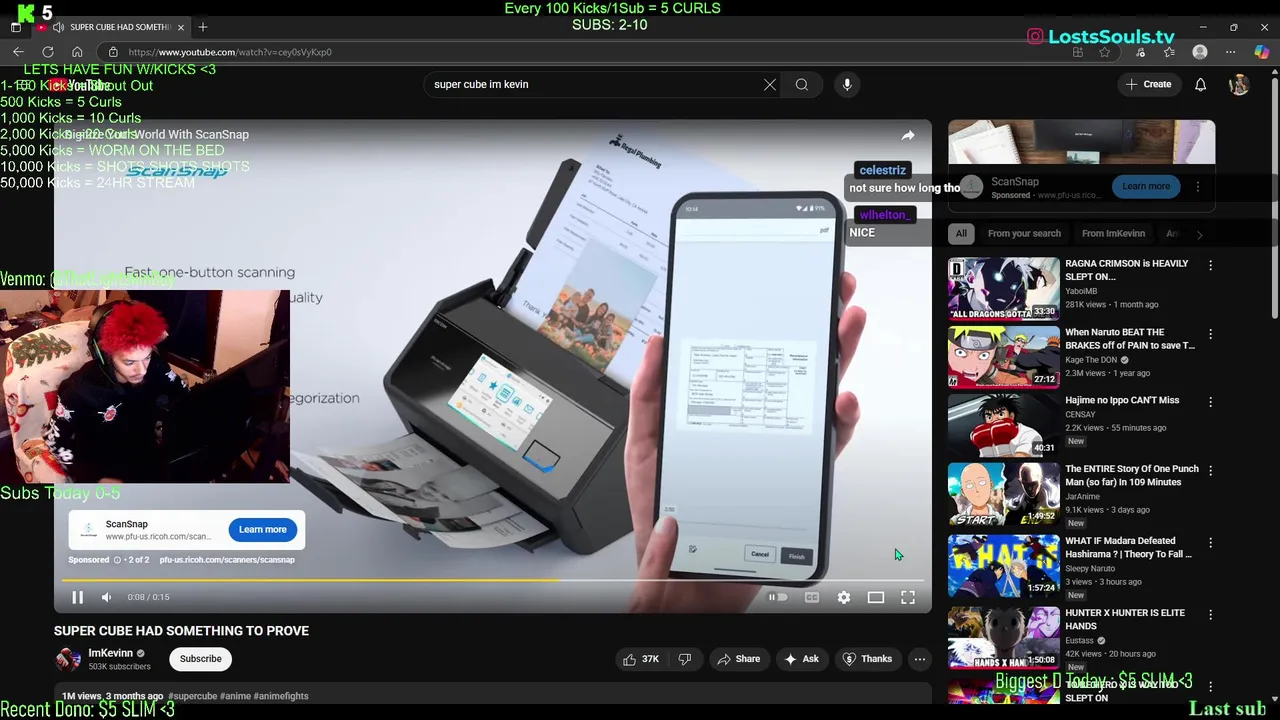
Task: Open the Sponsored info icon on the ad
Action: tap(117, 560)
